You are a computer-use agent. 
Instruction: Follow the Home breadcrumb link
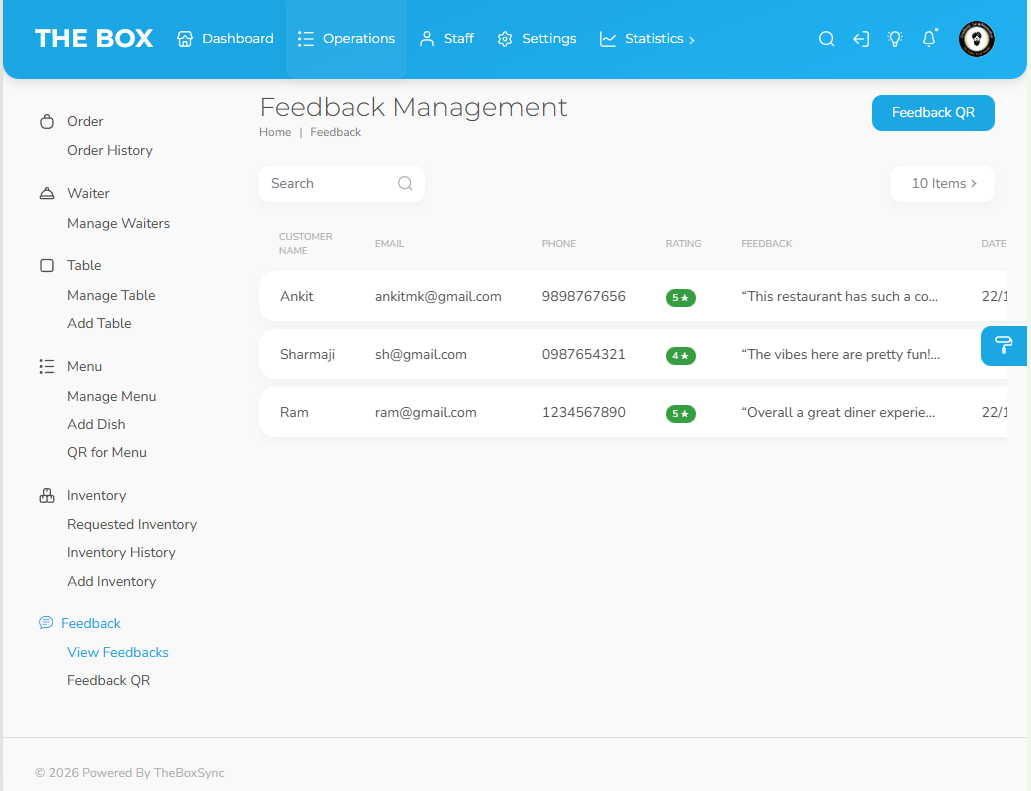(275, 132)
